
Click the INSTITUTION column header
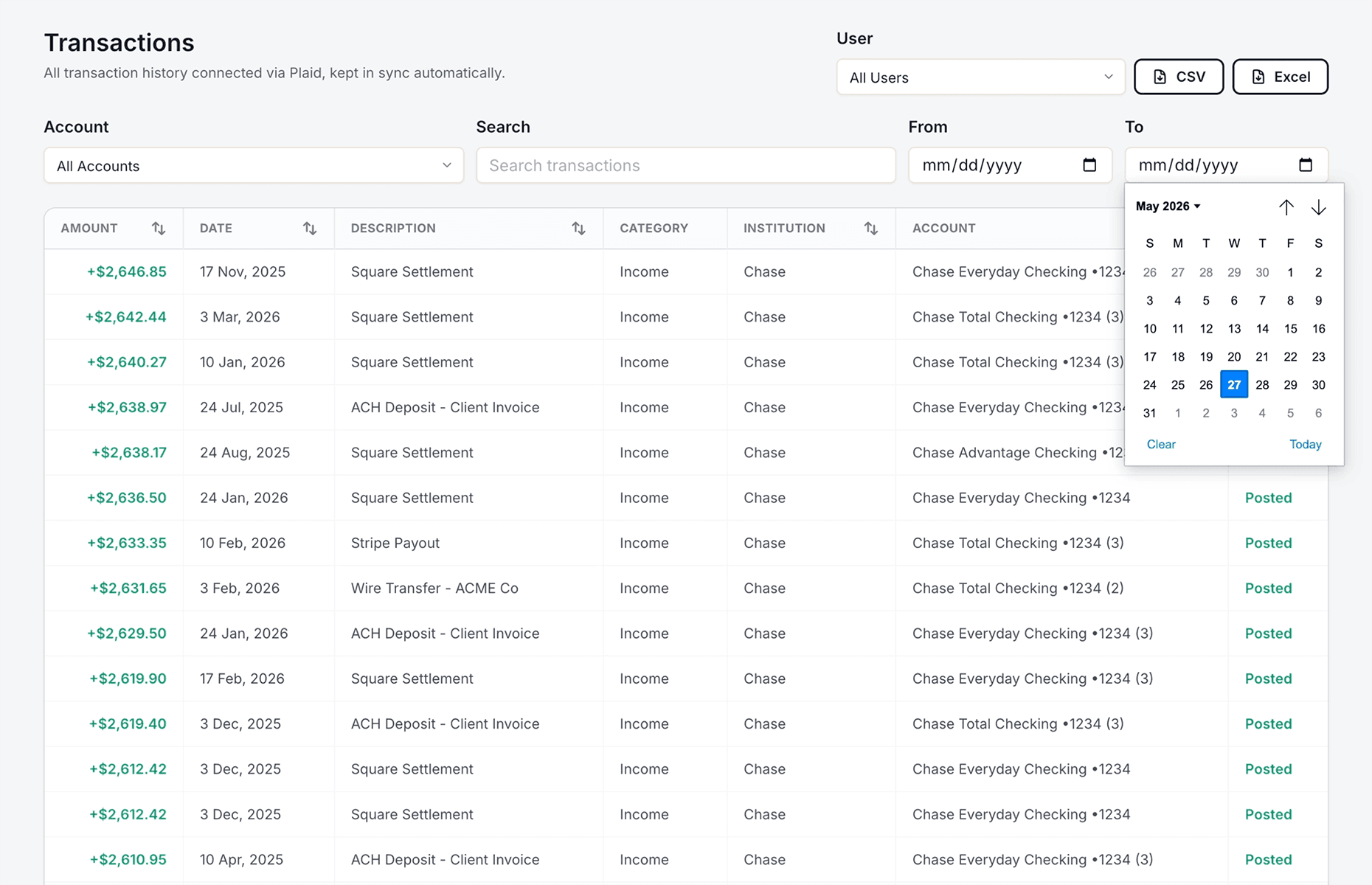[784, 229]
